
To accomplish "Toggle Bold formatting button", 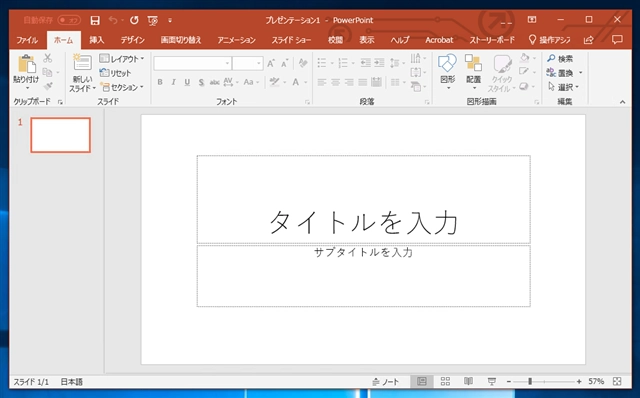I will [160, 82].
